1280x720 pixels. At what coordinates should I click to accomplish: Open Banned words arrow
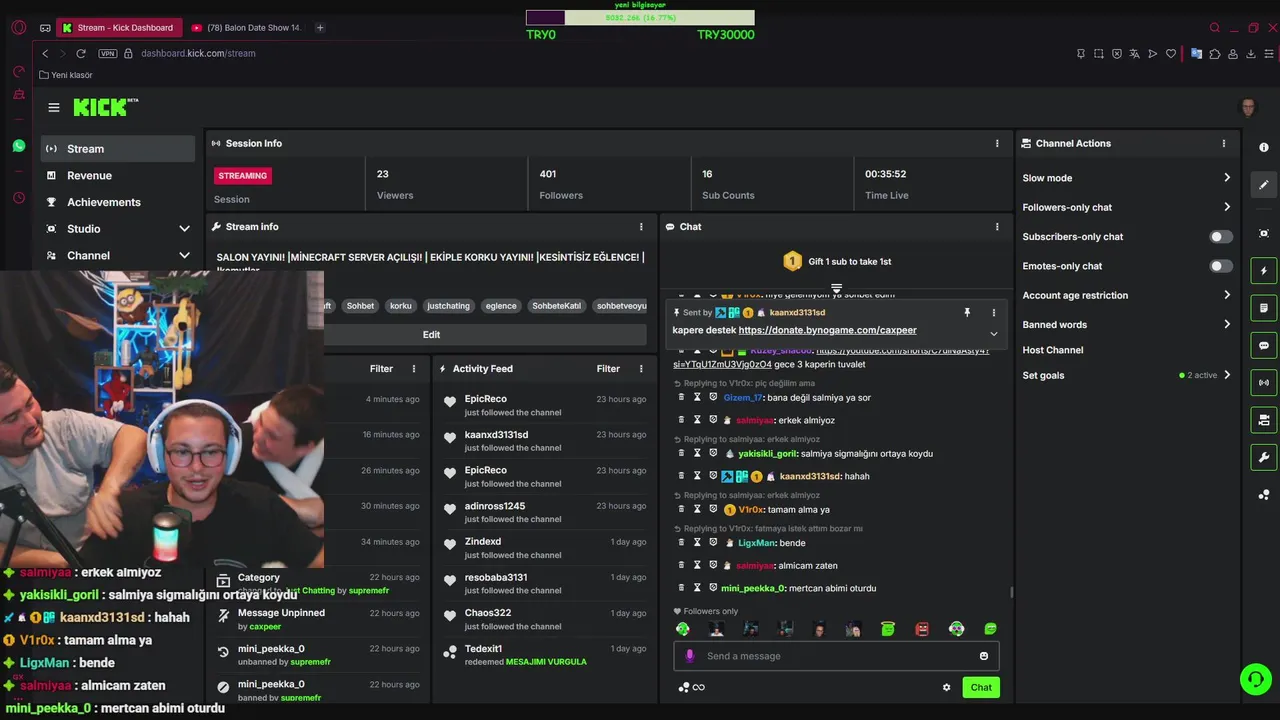pos(1227,324)
